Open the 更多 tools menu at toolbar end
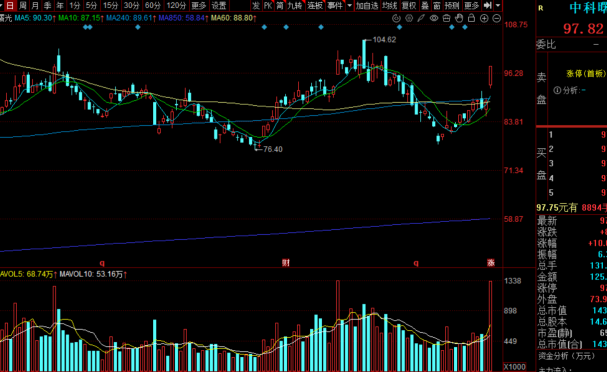This screenshot has width=607, height=372. pyautogui.click(x=472, y=5)
